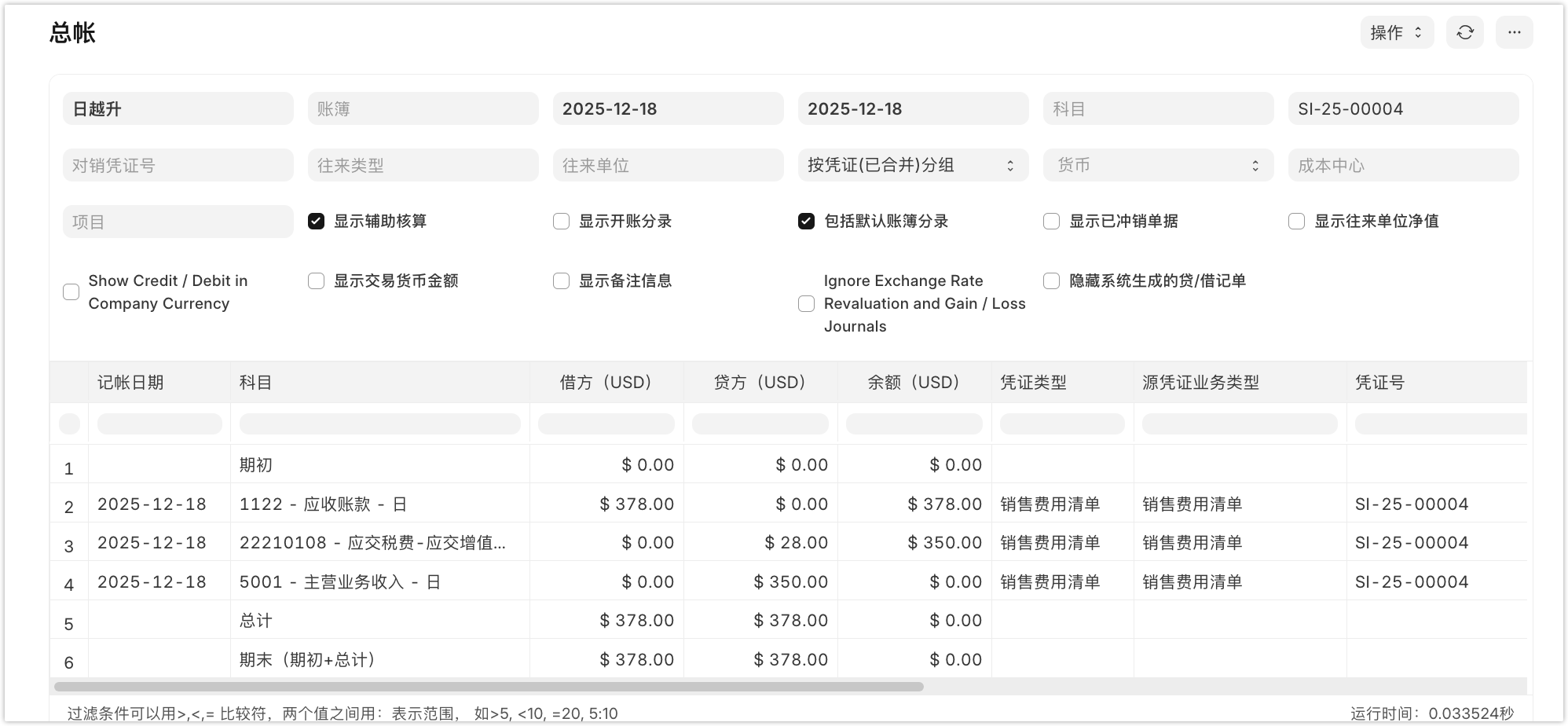Open the three-dots more options menu

1514,32
